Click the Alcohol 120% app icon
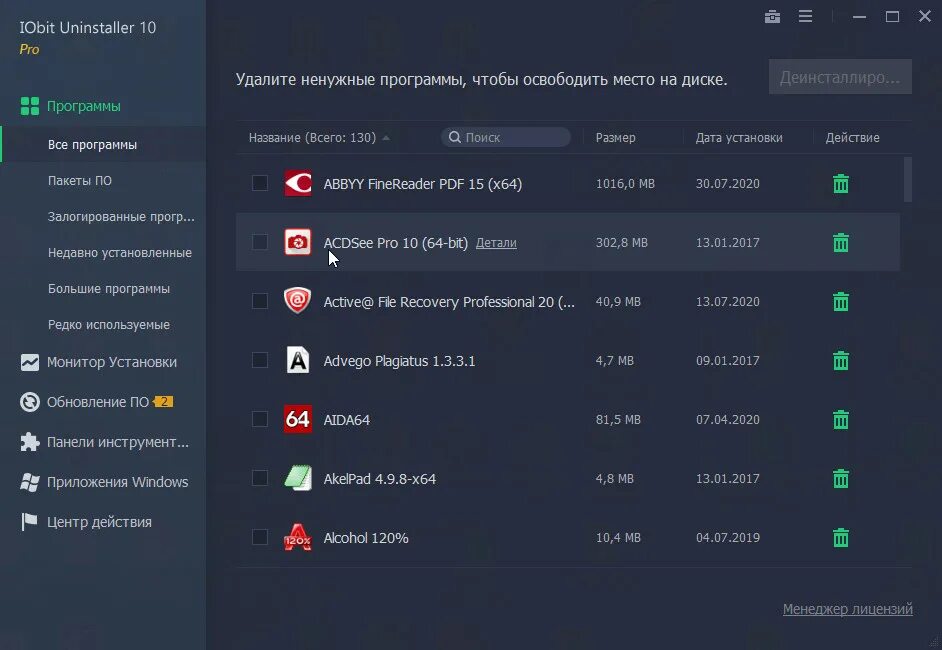The height and width of the screenshot is (650, 942). [297, 537]
